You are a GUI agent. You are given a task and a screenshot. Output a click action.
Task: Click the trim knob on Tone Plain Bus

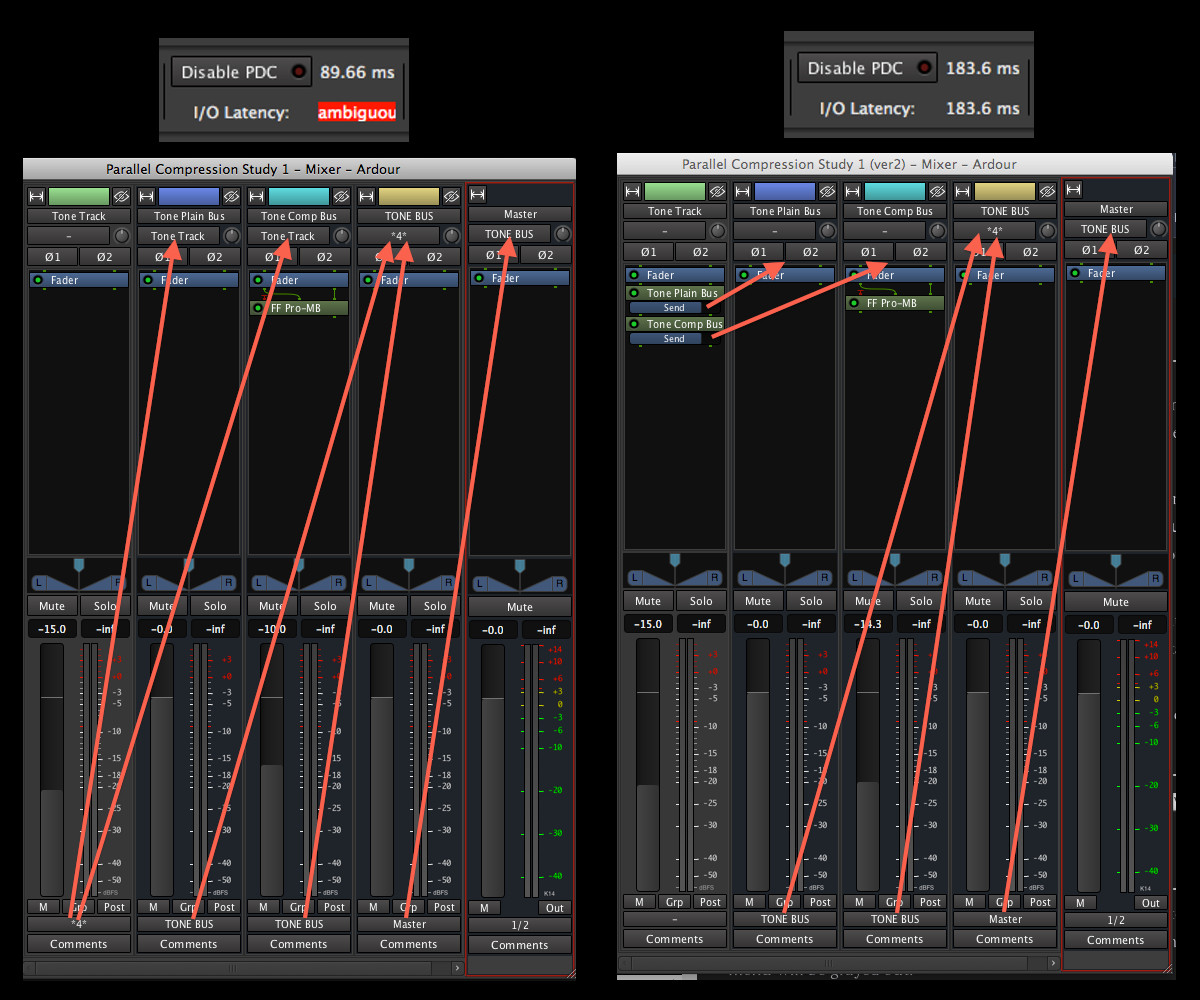[x=232, y=236]
